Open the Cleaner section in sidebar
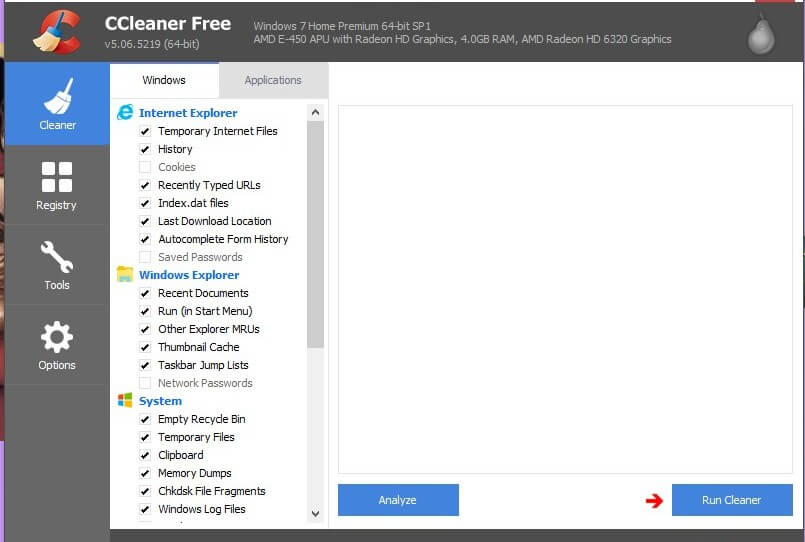The image size is (805, 542). pos(57,104)
